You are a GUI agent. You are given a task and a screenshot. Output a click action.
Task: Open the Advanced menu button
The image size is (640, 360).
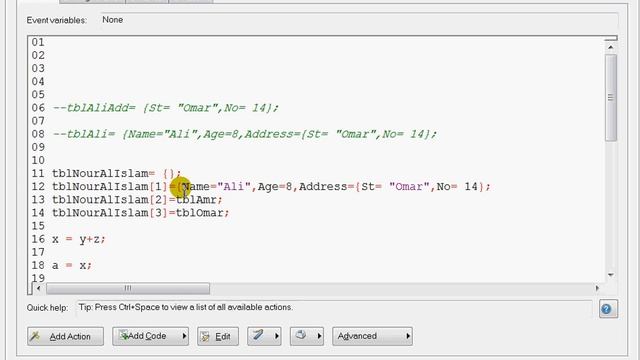pos(372,336)
